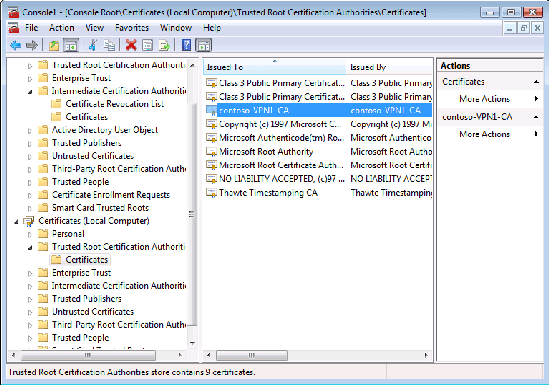
Task: Open the Favorites menu
Action: pyautogui.click(x=132, y=28)
